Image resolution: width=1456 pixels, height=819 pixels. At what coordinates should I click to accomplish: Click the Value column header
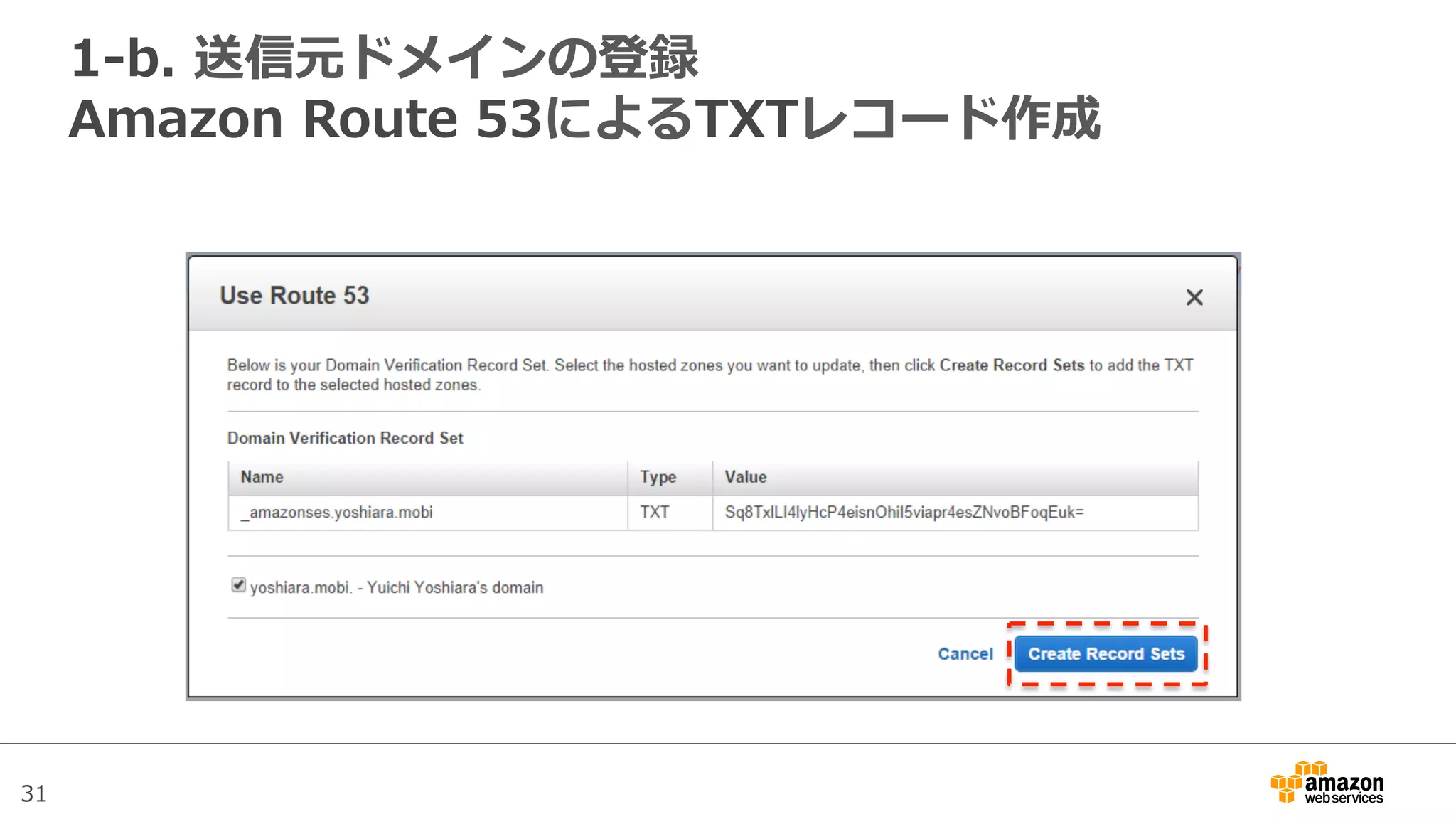click(x=955, y=478)
